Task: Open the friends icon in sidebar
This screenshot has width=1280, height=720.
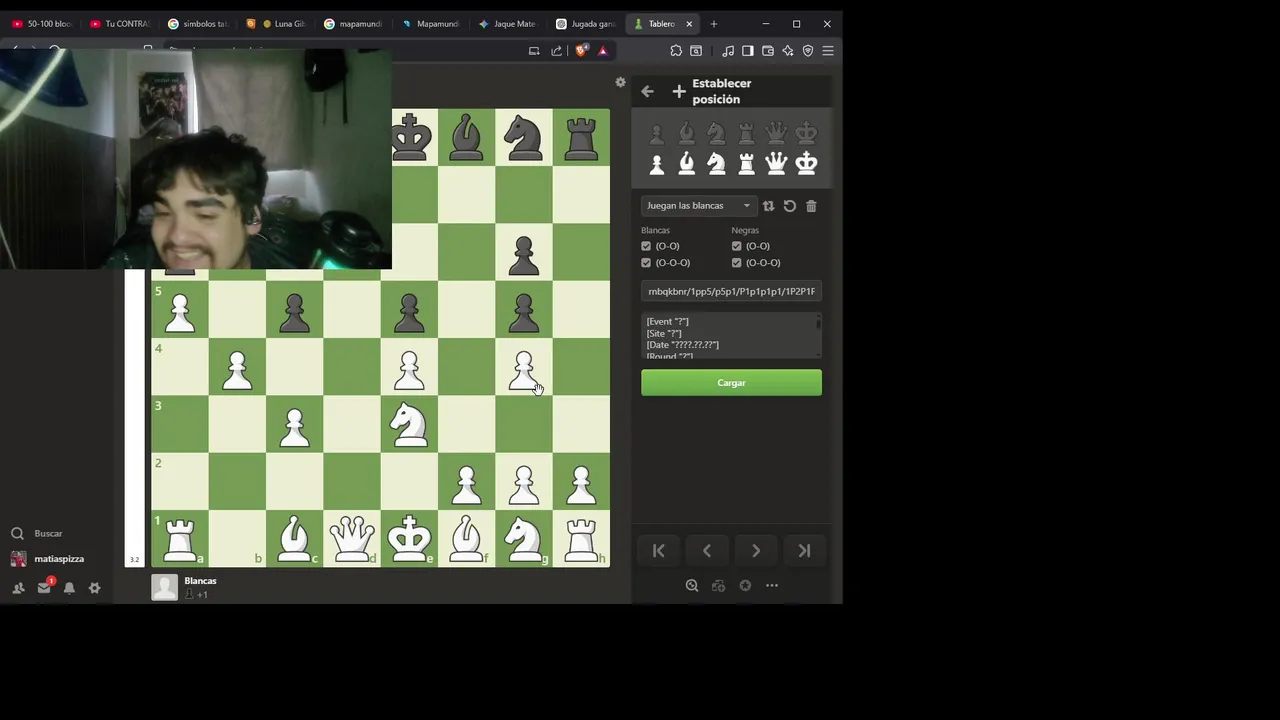Action: [x=18, y=588]
